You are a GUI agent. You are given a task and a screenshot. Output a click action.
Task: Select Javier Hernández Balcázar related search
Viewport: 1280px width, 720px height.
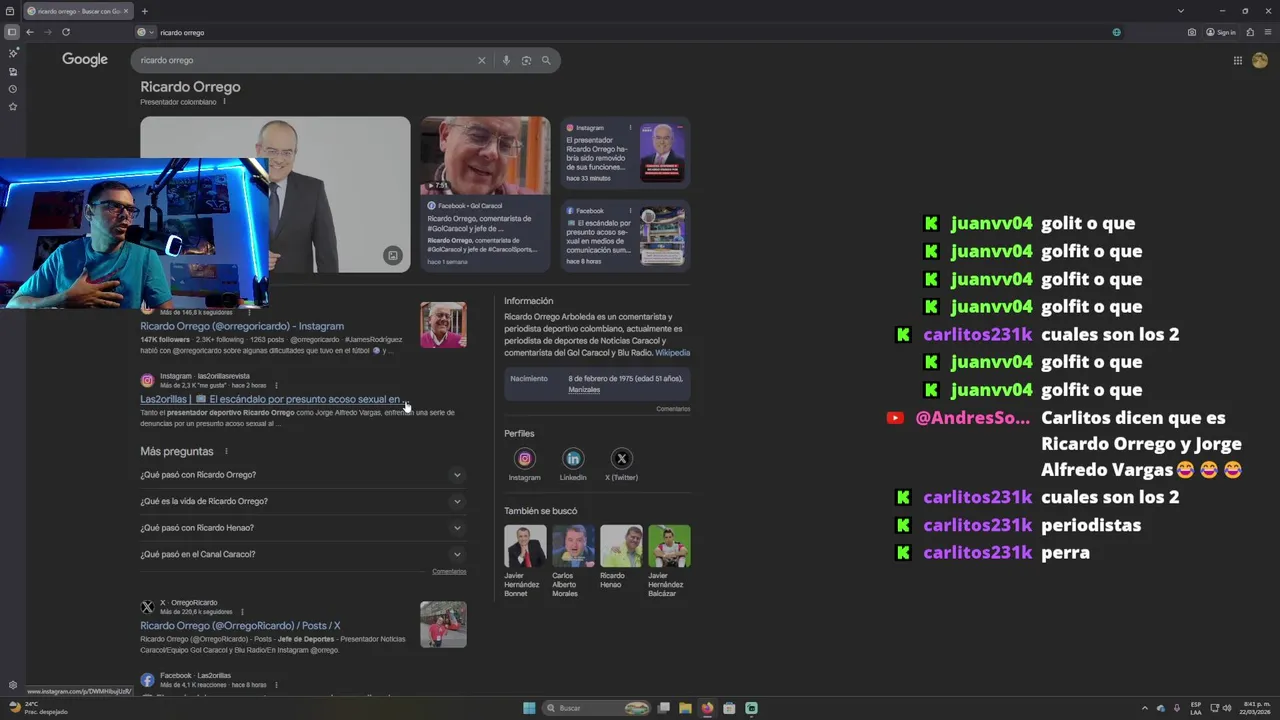(669, 561)
